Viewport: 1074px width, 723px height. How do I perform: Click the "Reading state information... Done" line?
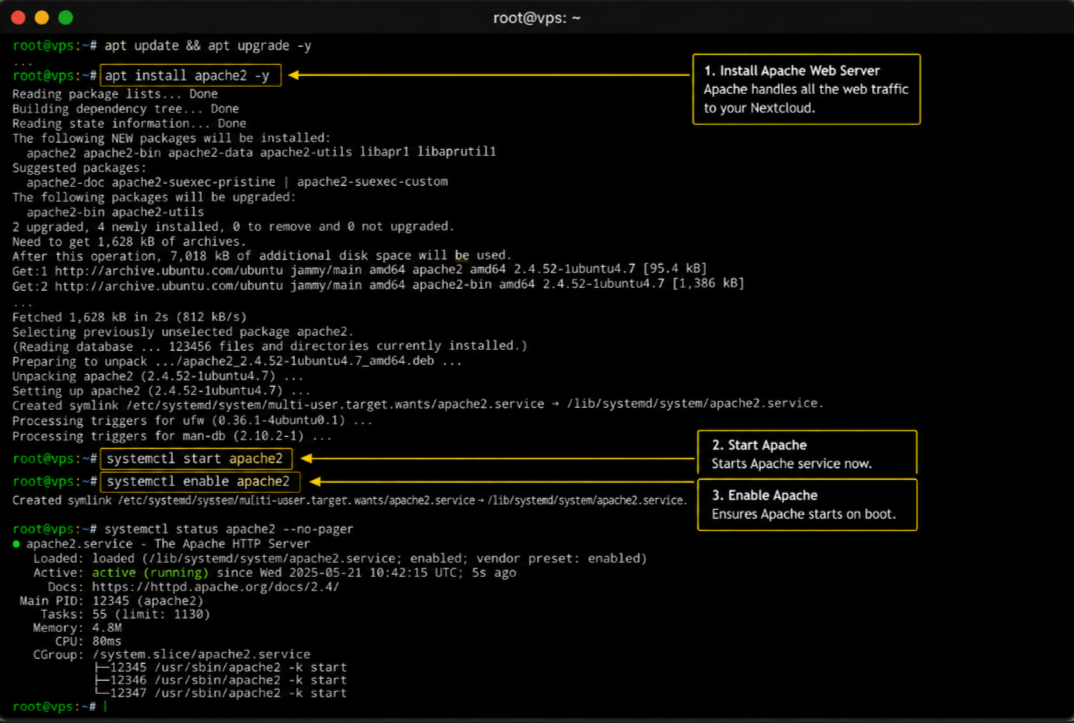(x=129, y=123)
